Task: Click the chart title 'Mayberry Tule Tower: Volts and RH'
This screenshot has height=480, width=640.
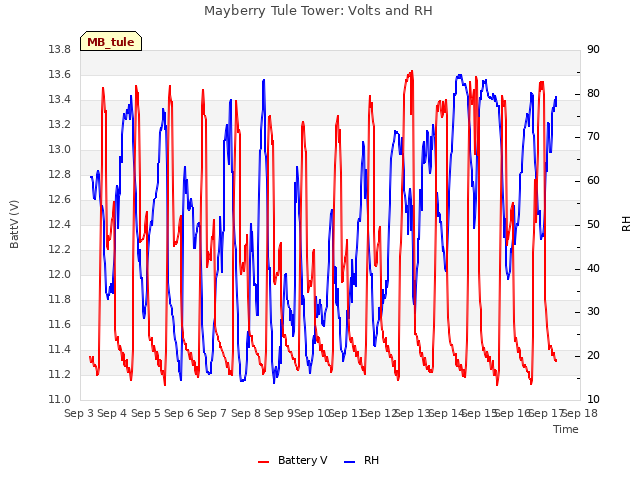Action: coord(318,10)
